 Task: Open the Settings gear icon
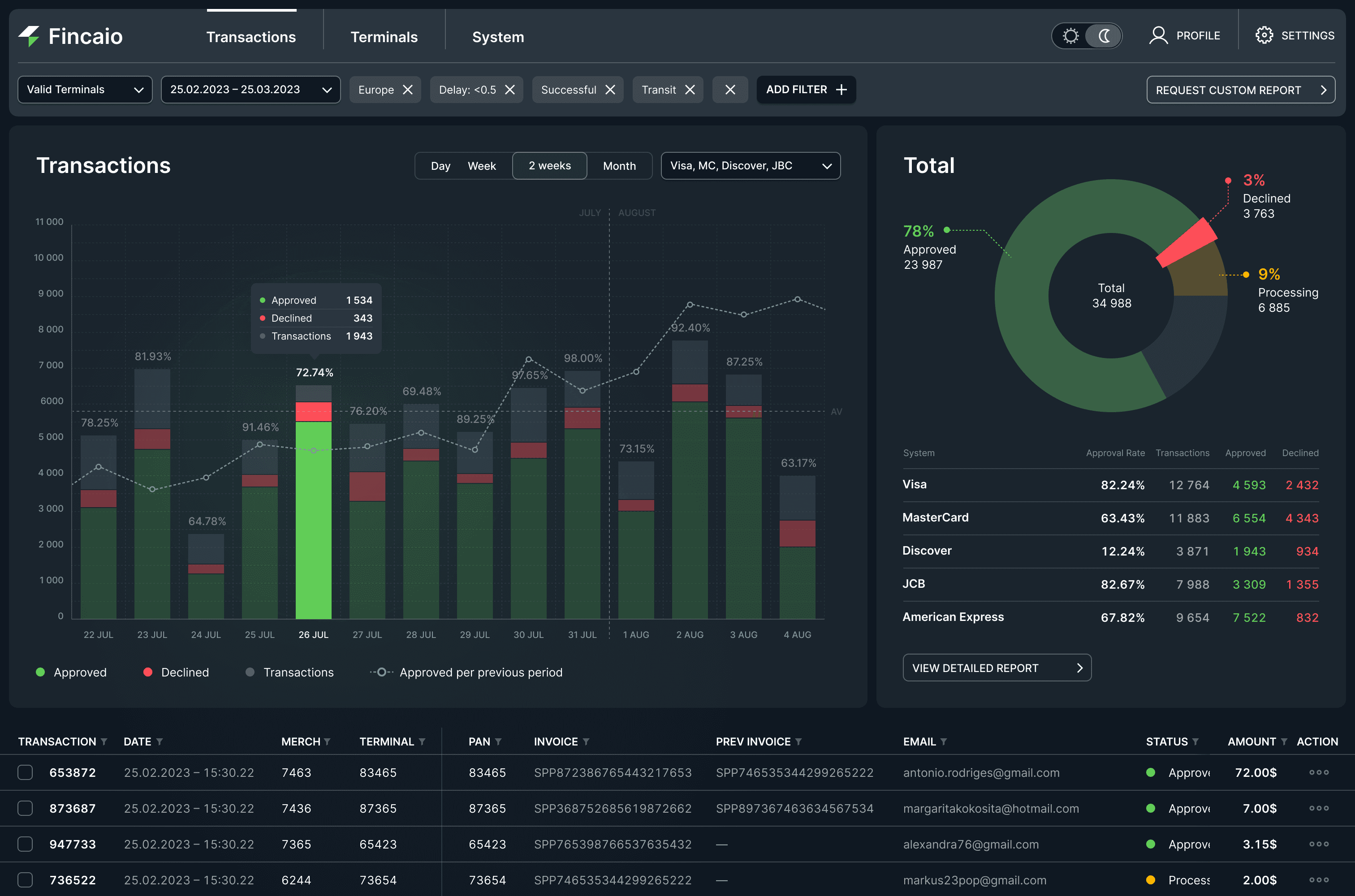pyautogui.click(x=1264, y=35)
